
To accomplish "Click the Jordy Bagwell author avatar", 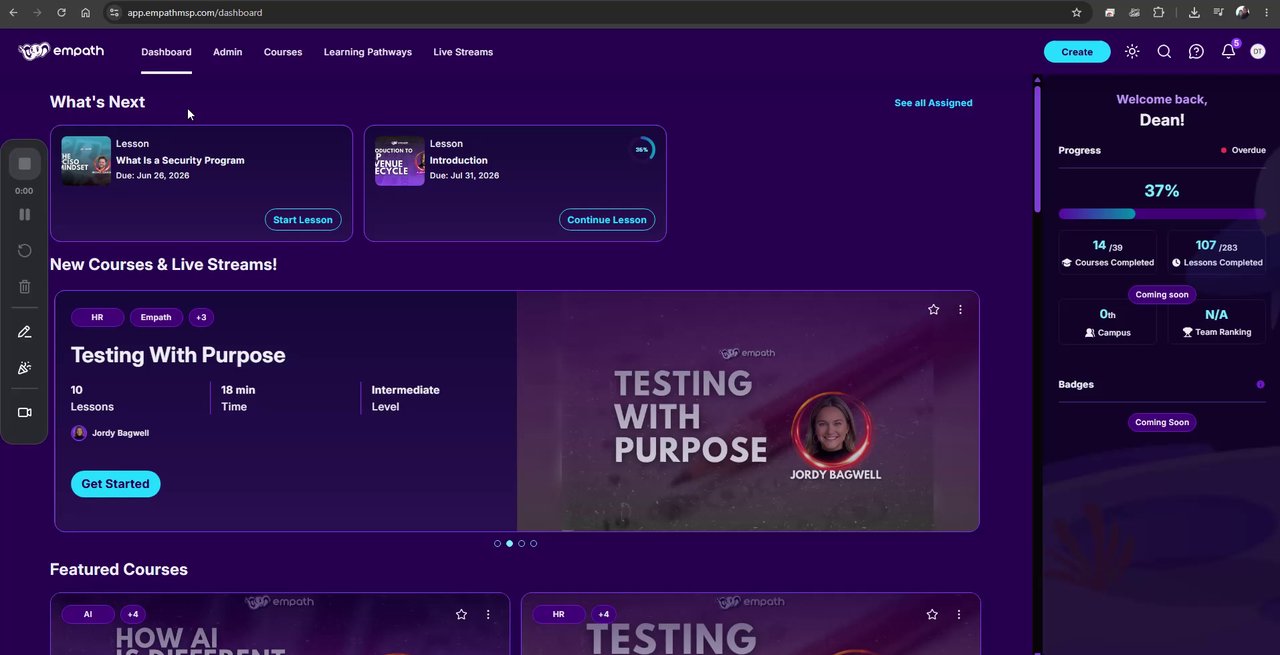I will [79, 433].
